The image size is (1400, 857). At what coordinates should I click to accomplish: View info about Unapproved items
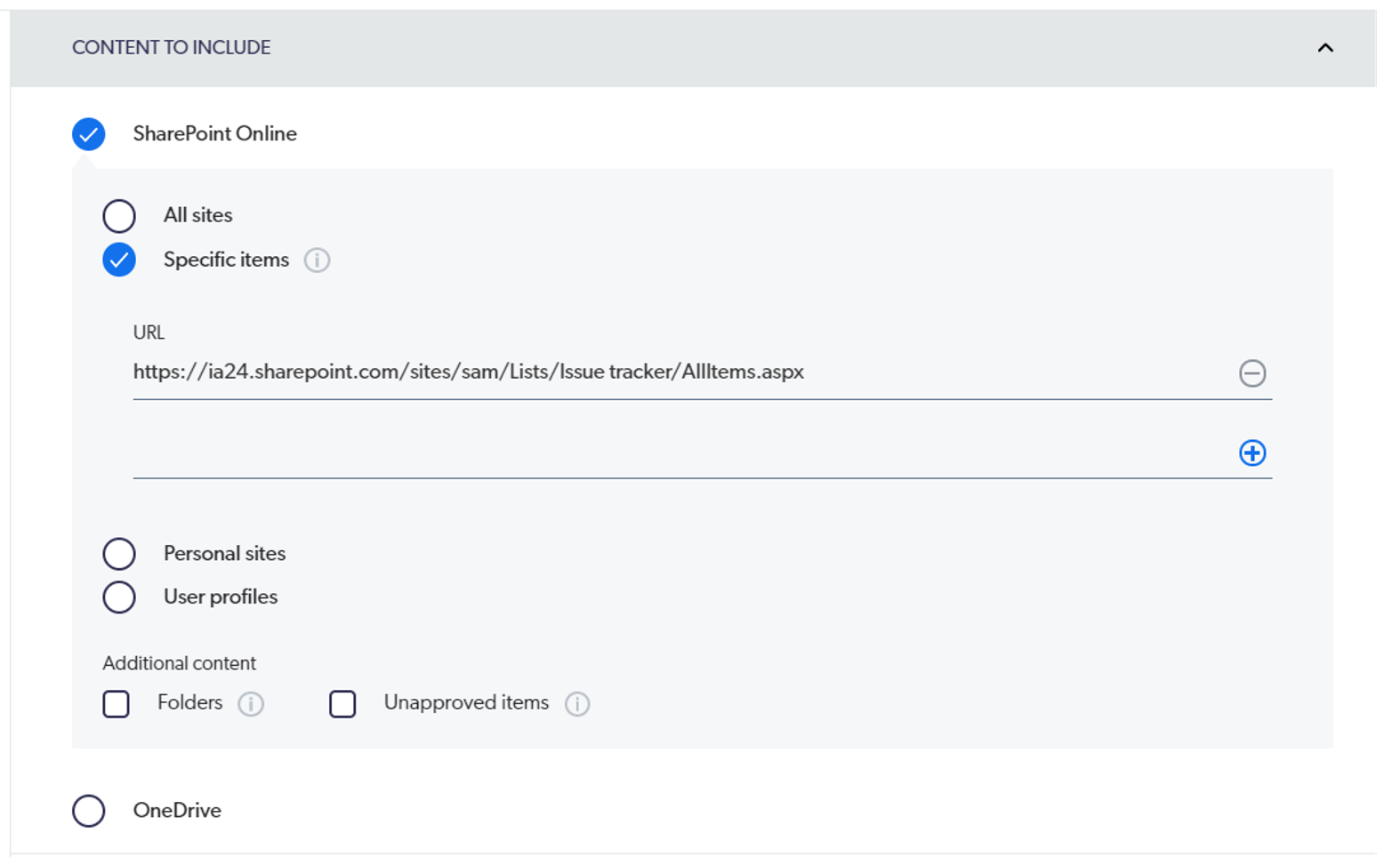coord(577,704)
